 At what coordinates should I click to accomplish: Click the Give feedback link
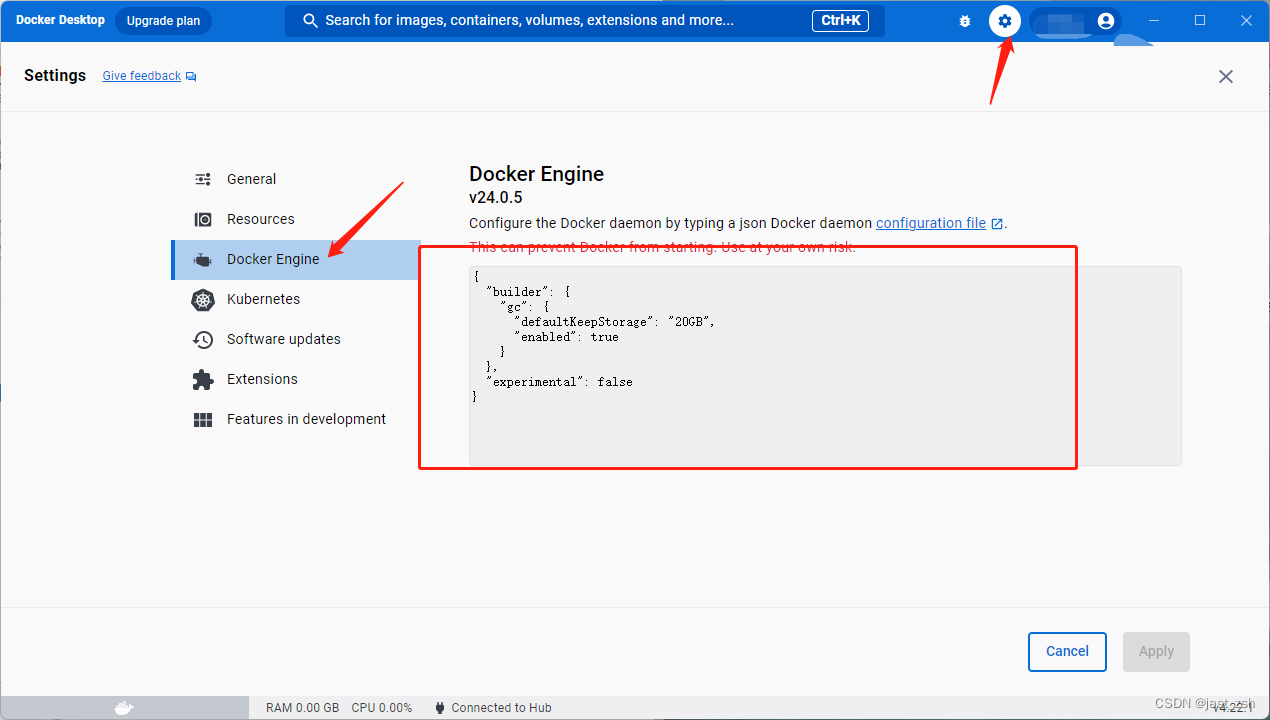click(x=140, y=75)
